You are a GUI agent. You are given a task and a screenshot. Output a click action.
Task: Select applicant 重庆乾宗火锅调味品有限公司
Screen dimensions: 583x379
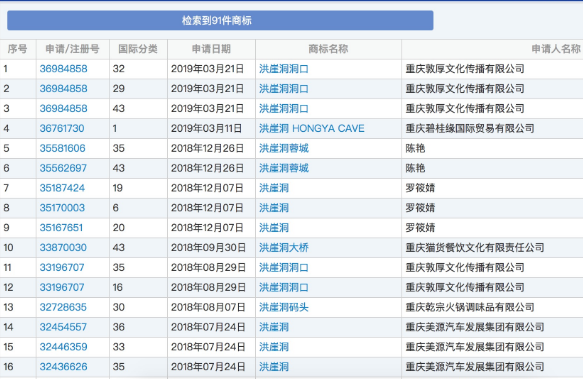pos(470,307)
